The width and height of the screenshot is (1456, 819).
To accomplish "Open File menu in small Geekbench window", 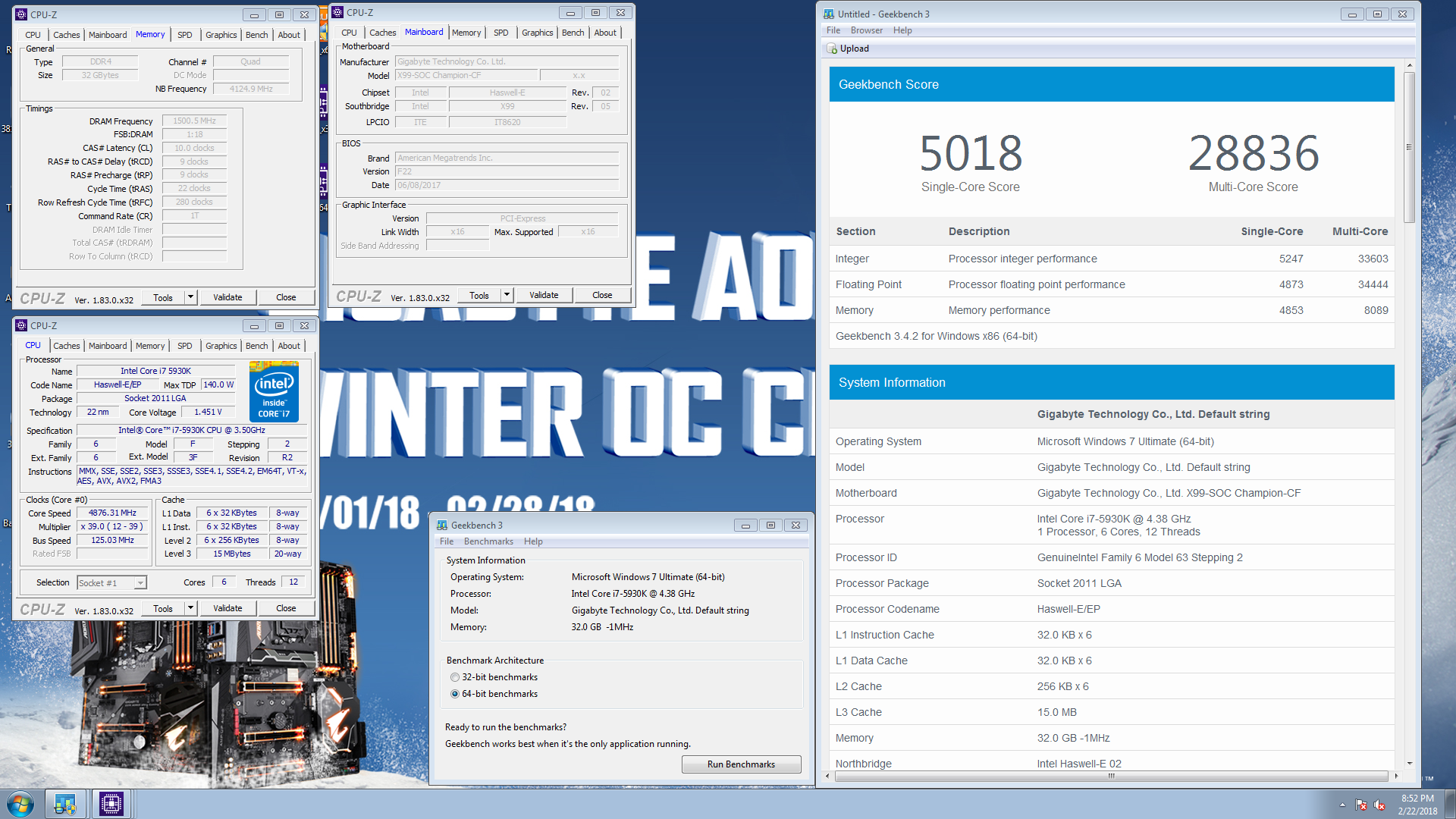I will pyautogui.click(x=447, y=541).
